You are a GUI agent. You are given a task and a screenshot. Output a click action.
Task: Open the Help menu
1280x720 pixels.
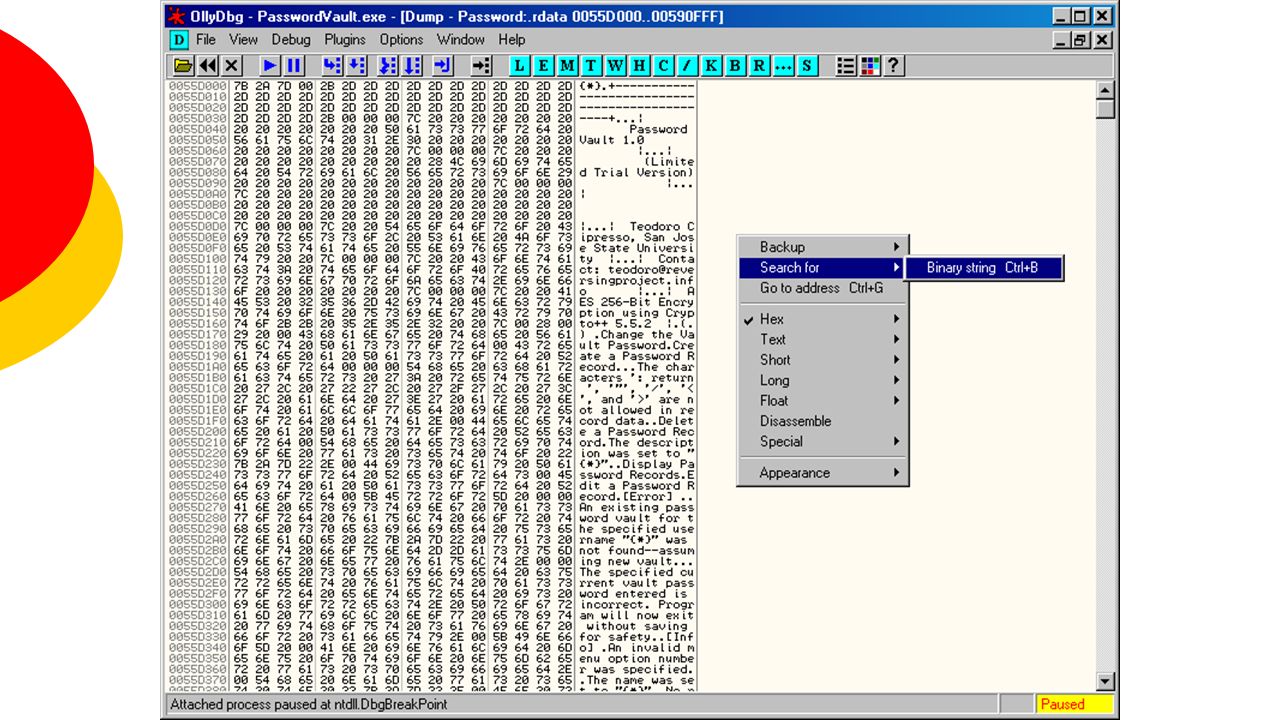tap(512, 40)
